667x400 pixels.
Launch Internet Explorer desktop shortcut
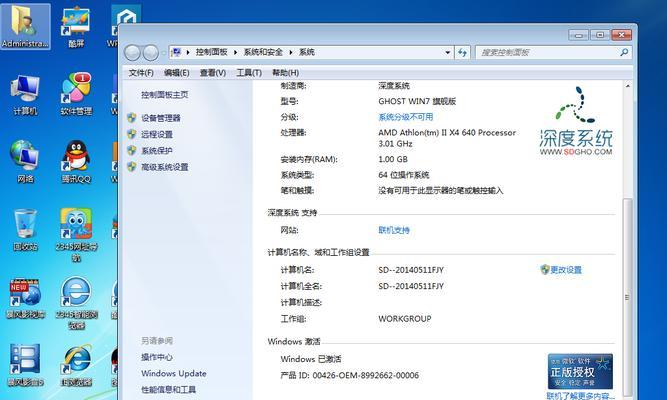pyautogui.click(x=76, y=365)
